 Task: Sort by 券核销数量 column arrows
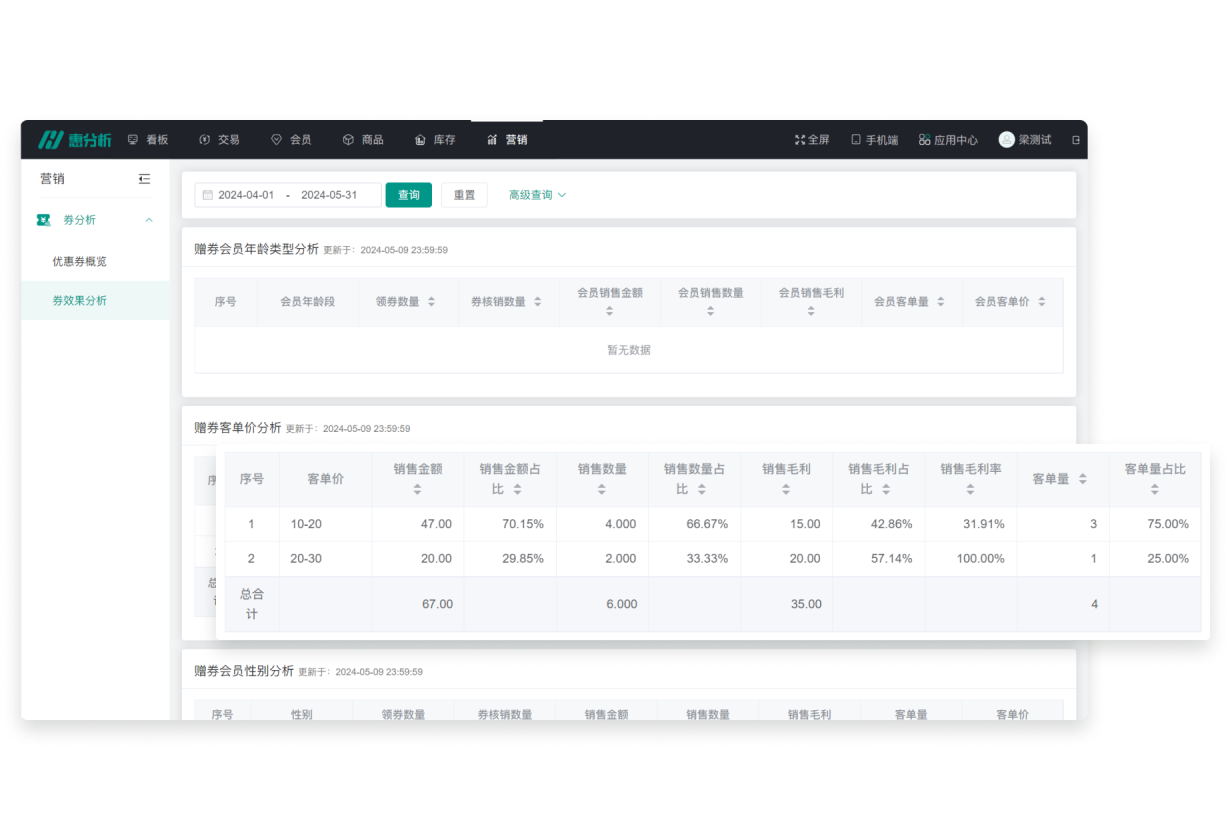[537, 301]
